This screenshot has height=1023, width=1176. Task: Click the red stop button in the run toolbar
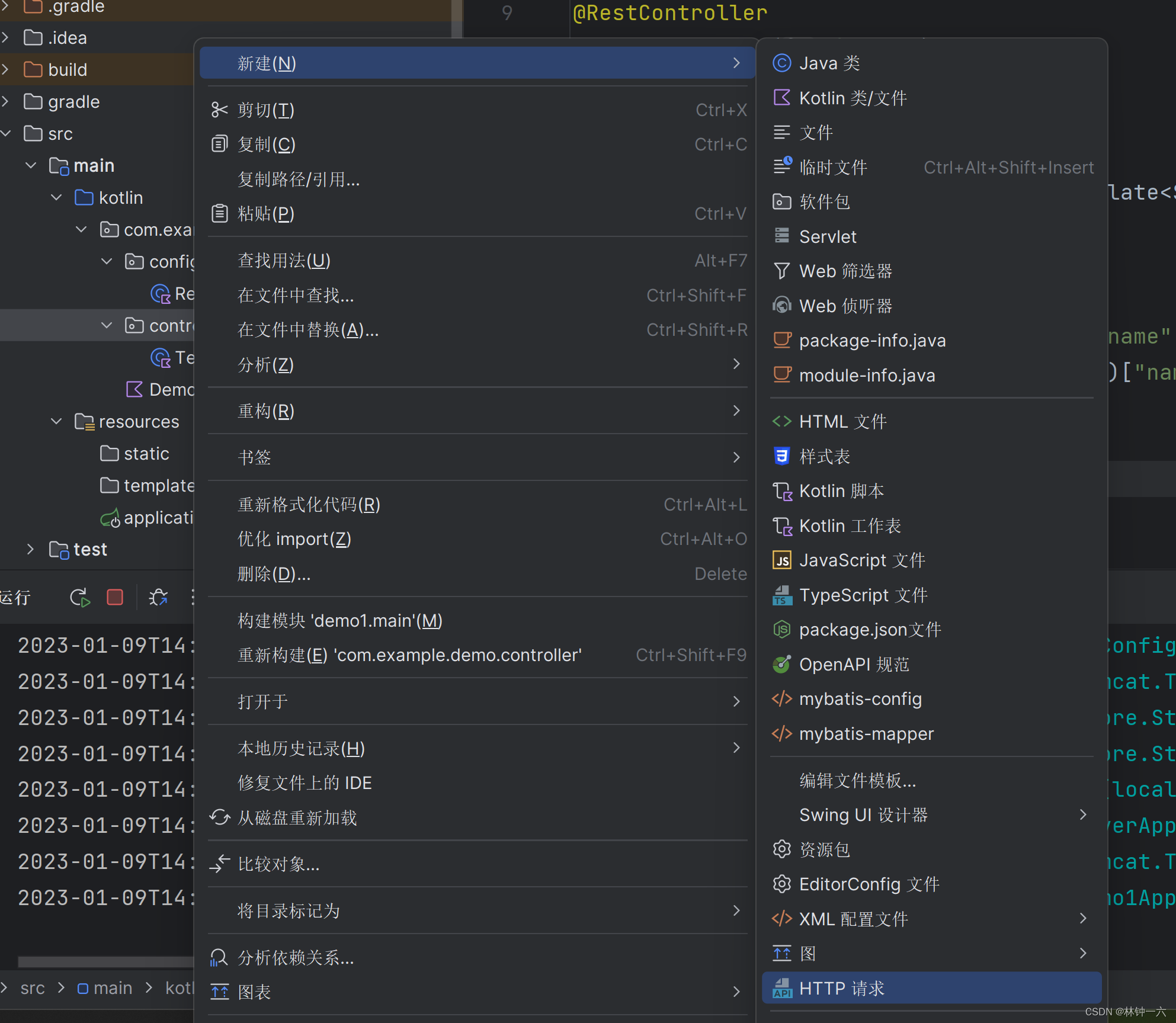[115, 597]
